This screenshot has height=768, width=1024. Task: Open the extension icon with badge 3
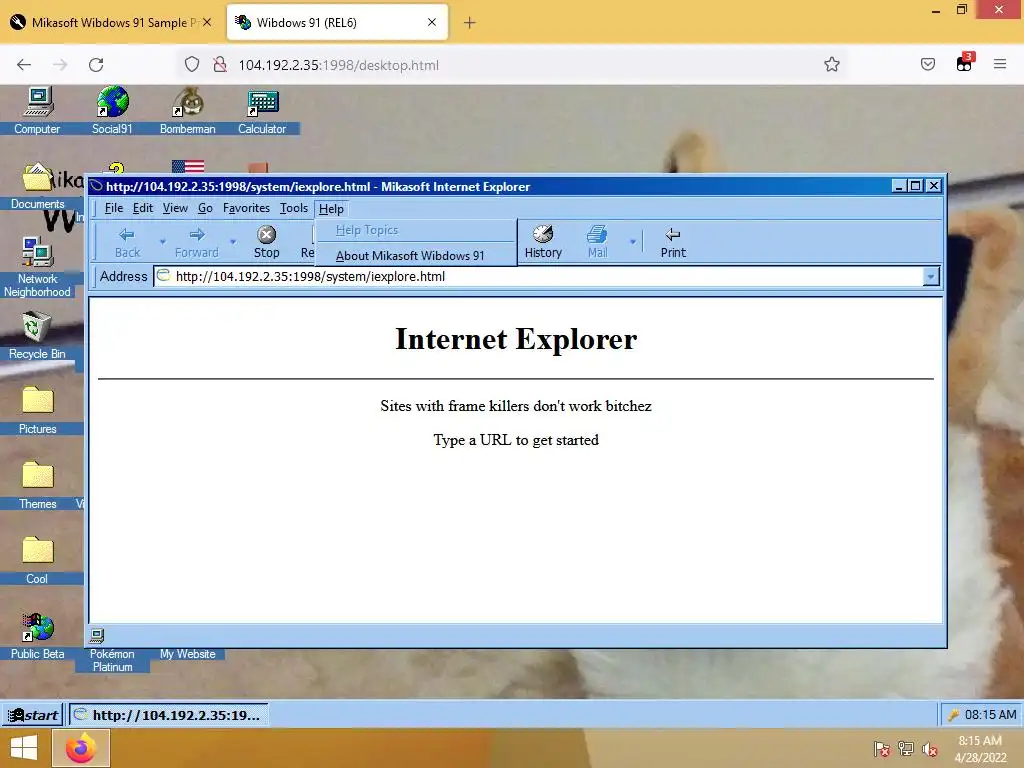click(x=965, y=63)
